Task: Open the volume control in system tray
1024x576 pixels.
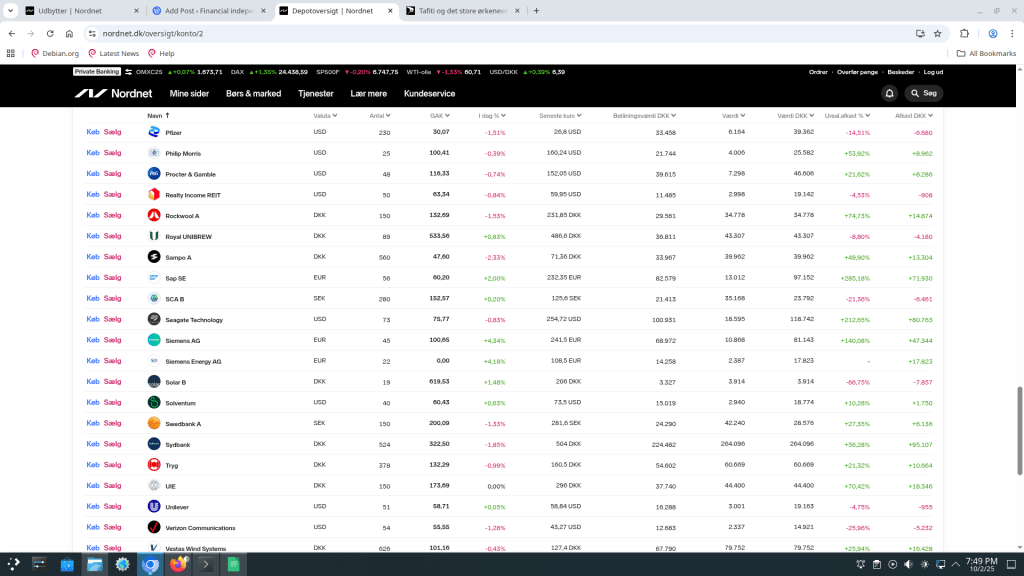Action: click(x=908, y=565)
